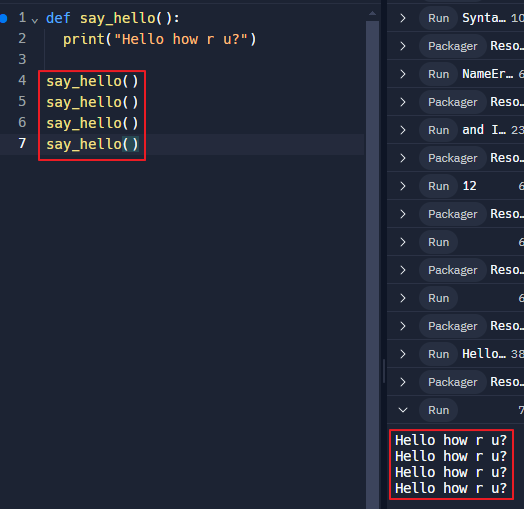This screenshot has width=524, height=509.
Task: Click the Run badge next to Synta…
Action: click(x=438, y=18)
